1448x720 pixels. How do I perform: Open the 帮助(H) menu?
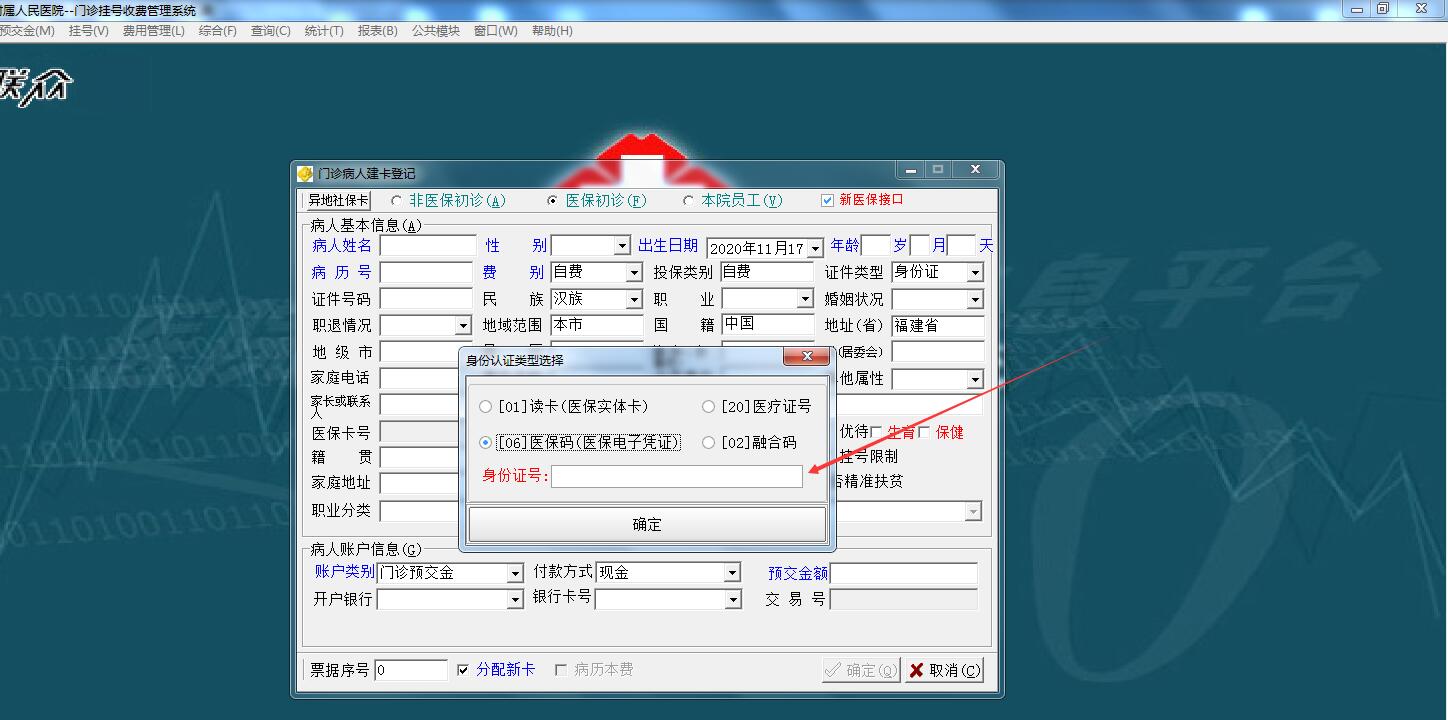coord(552,31)
